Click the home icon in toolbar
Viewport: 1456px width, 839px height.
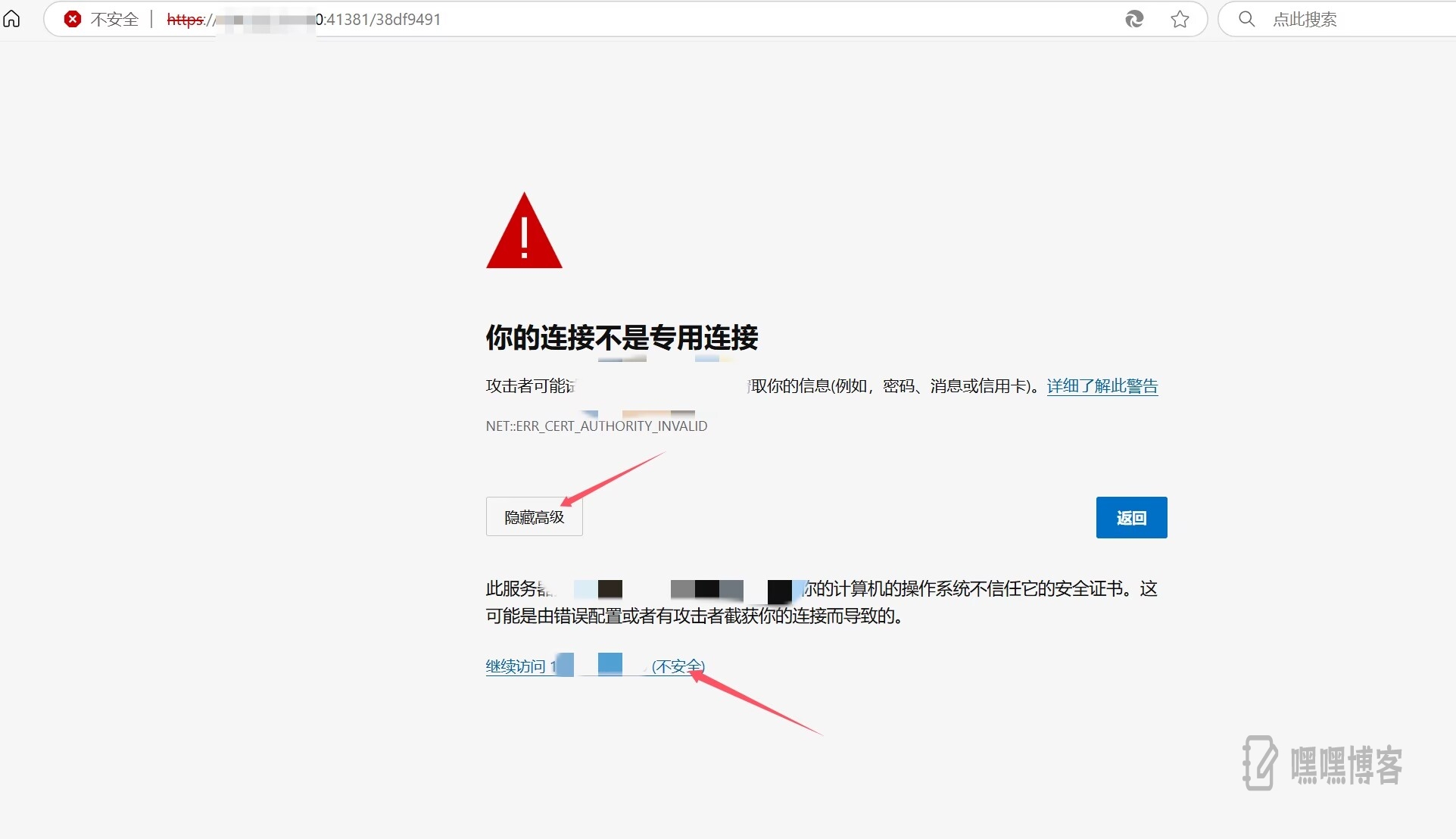click(x=12, y=19)
